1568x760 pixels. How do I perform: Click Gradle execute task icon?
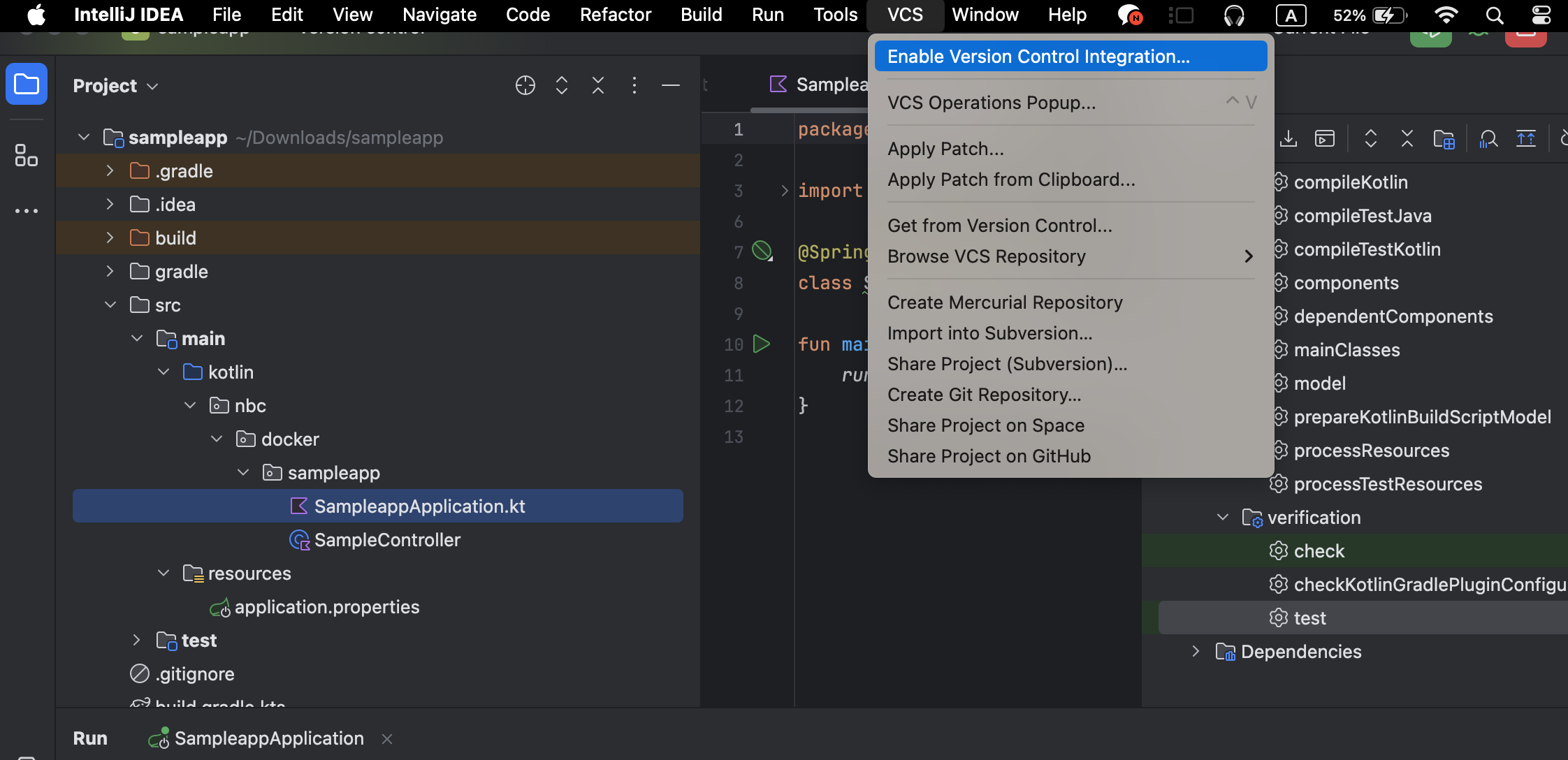pos(1325,138)
